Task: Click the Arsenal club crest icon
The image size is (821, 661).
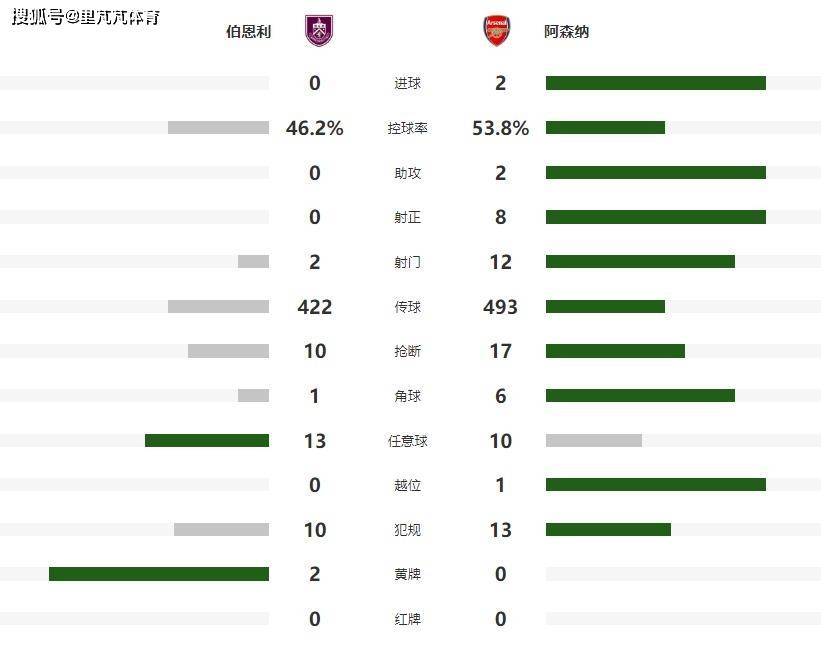Action: click(x=496, y=31)
